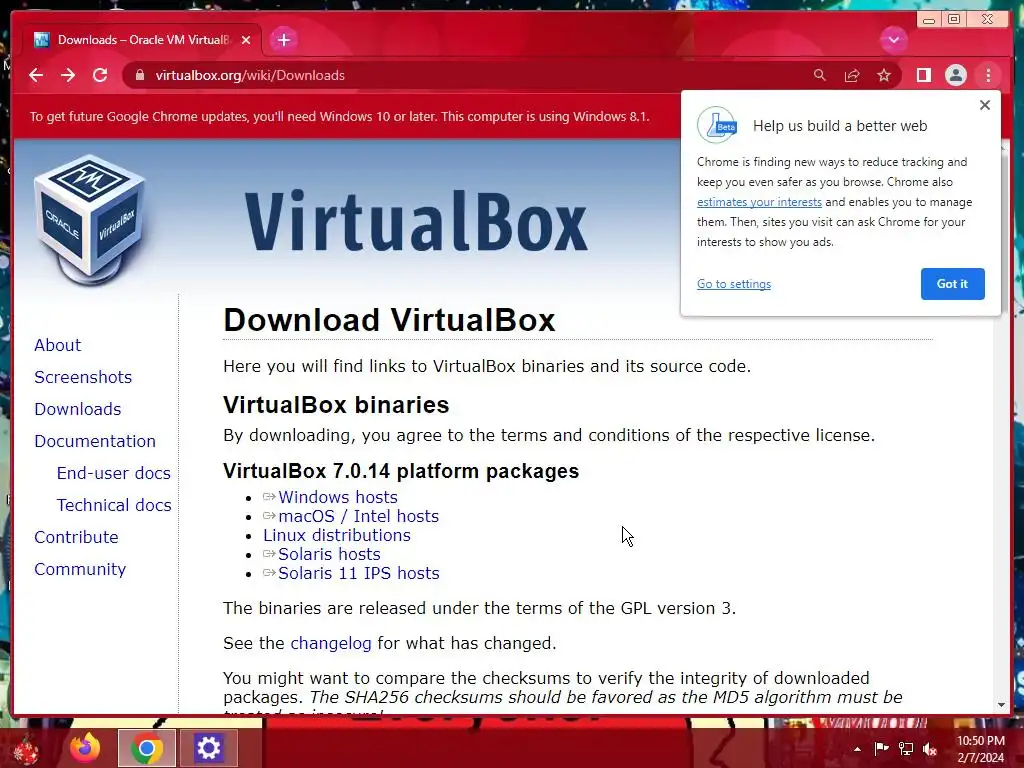Click the muted volume tray icon
Viewport: 1024px width, 768px height.
[x=930, y=748]
